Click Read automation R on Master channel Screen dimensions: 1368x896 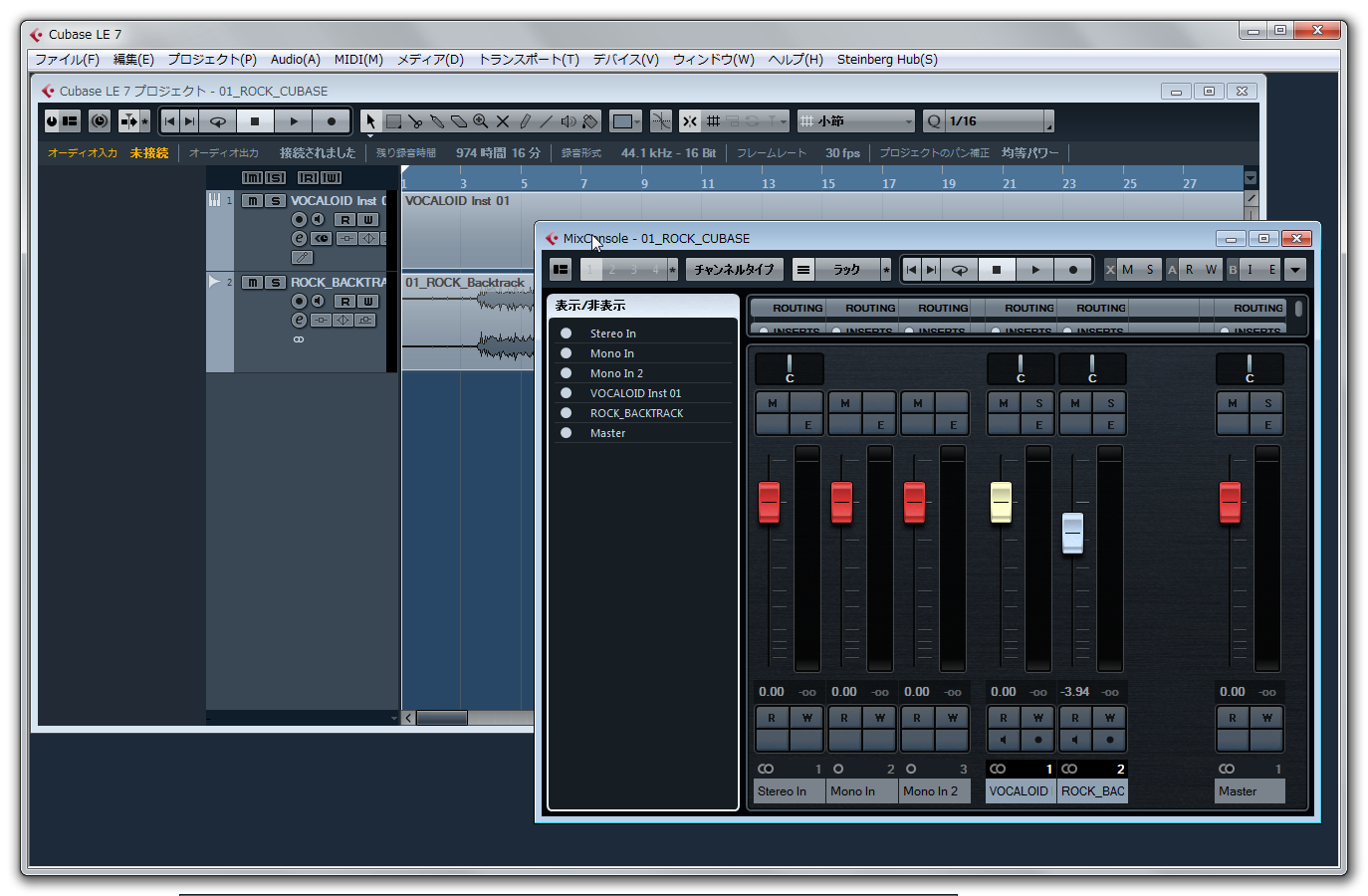[x=1233, y=718]
